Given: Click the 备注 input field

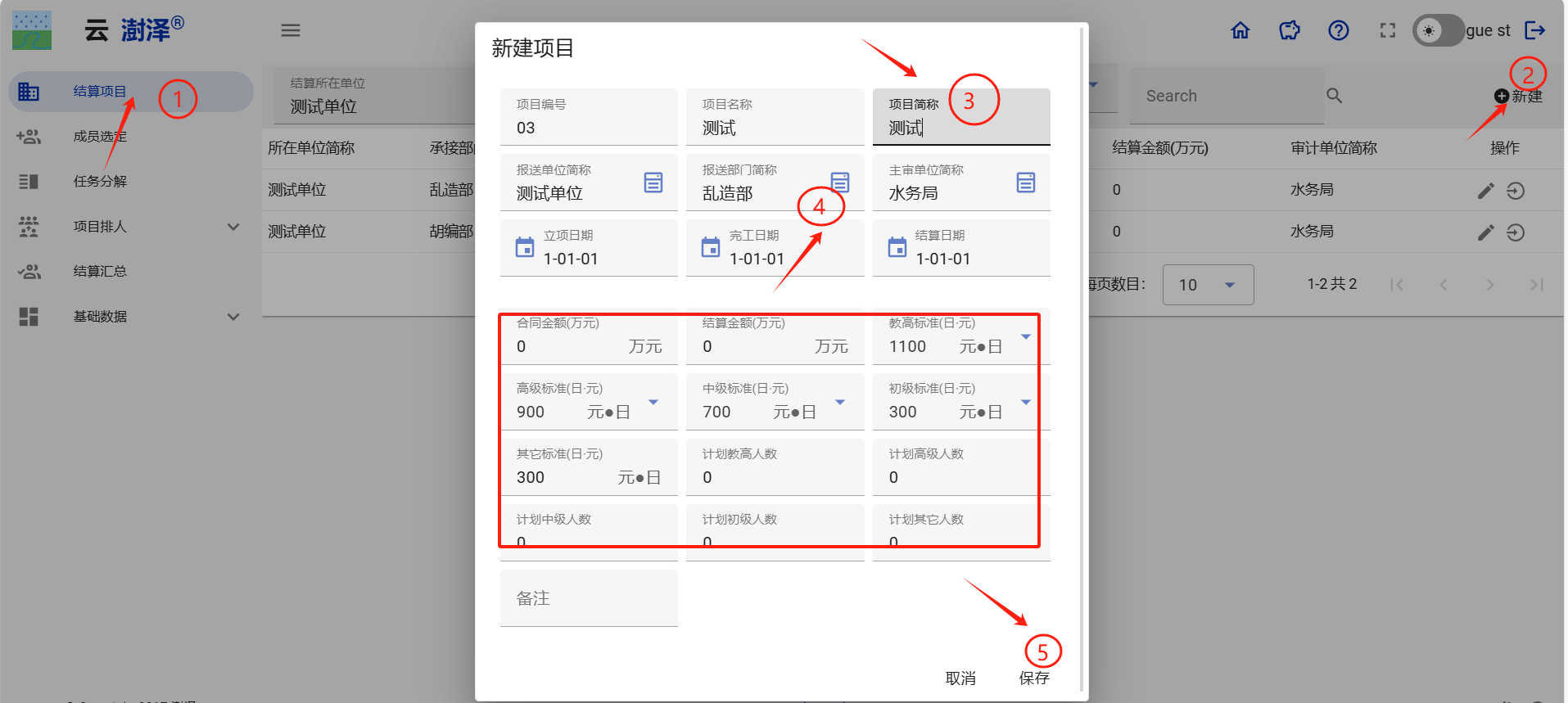Looking at the screenshot, I should (589, 598).
